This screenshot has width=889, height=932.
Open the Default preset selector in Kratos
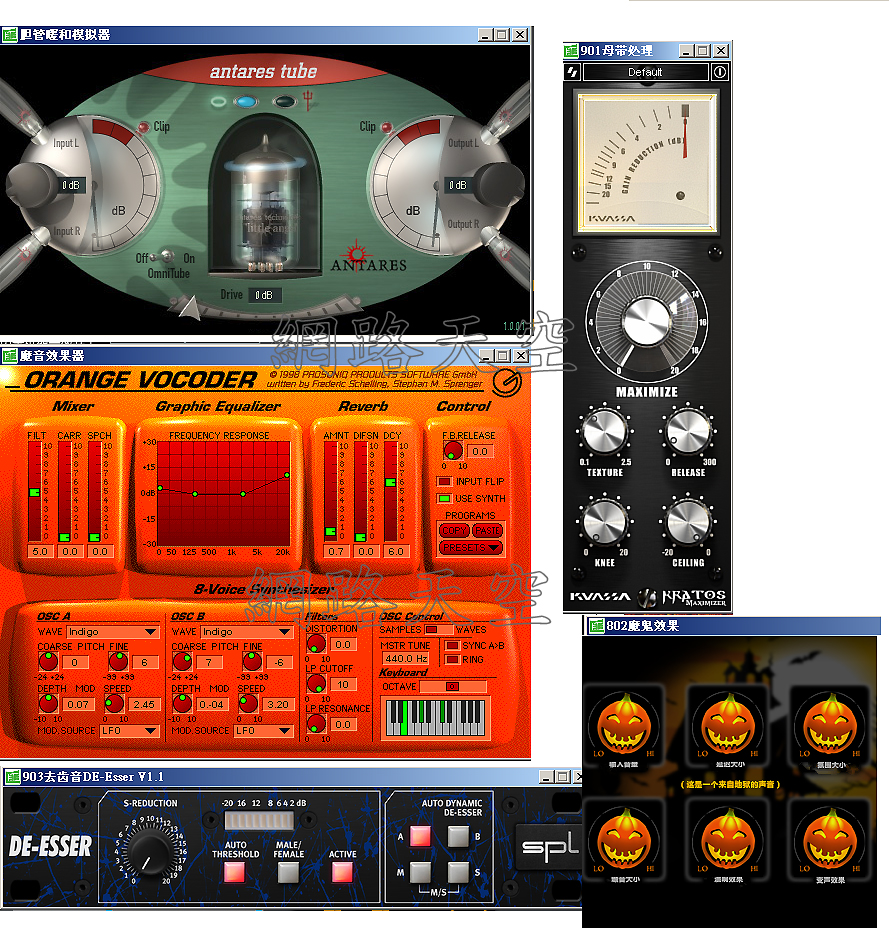click(645, 72)
